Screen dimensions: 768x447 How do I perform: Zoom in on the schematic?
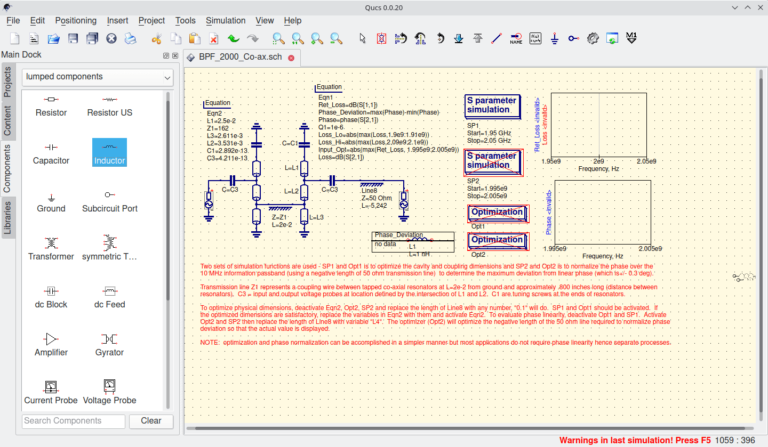(317, 38)
